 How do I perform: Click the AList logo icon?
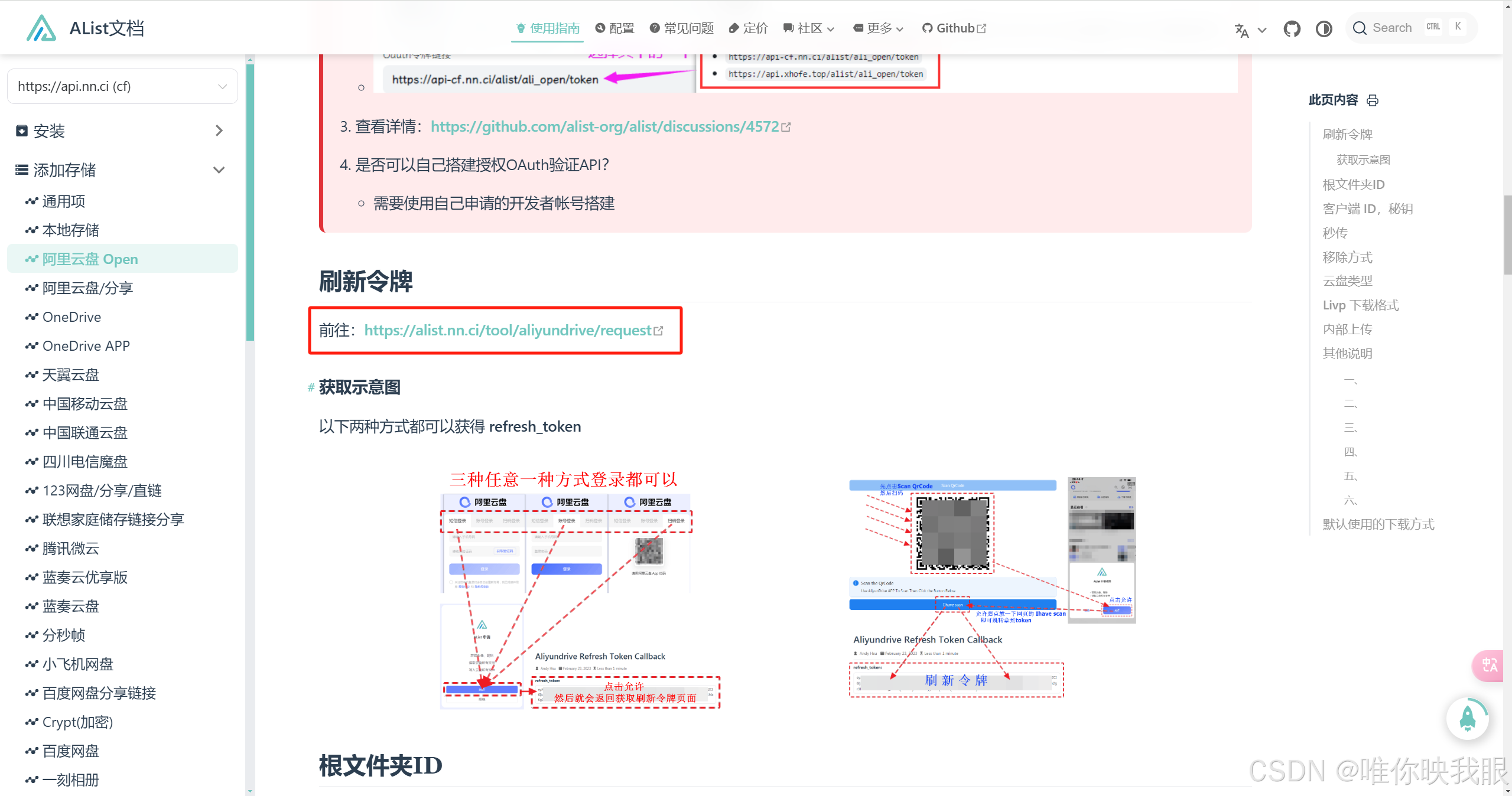(41, 28)
